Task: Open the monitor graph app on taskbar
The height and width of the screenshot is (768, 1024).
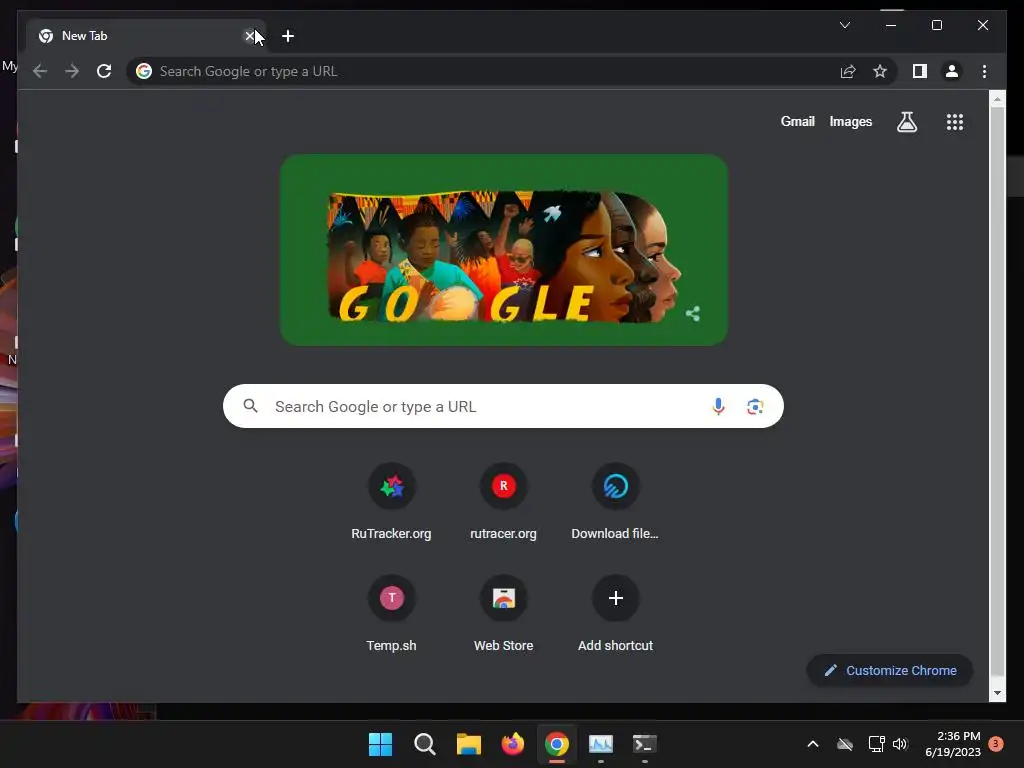Action: coord(600,744)
